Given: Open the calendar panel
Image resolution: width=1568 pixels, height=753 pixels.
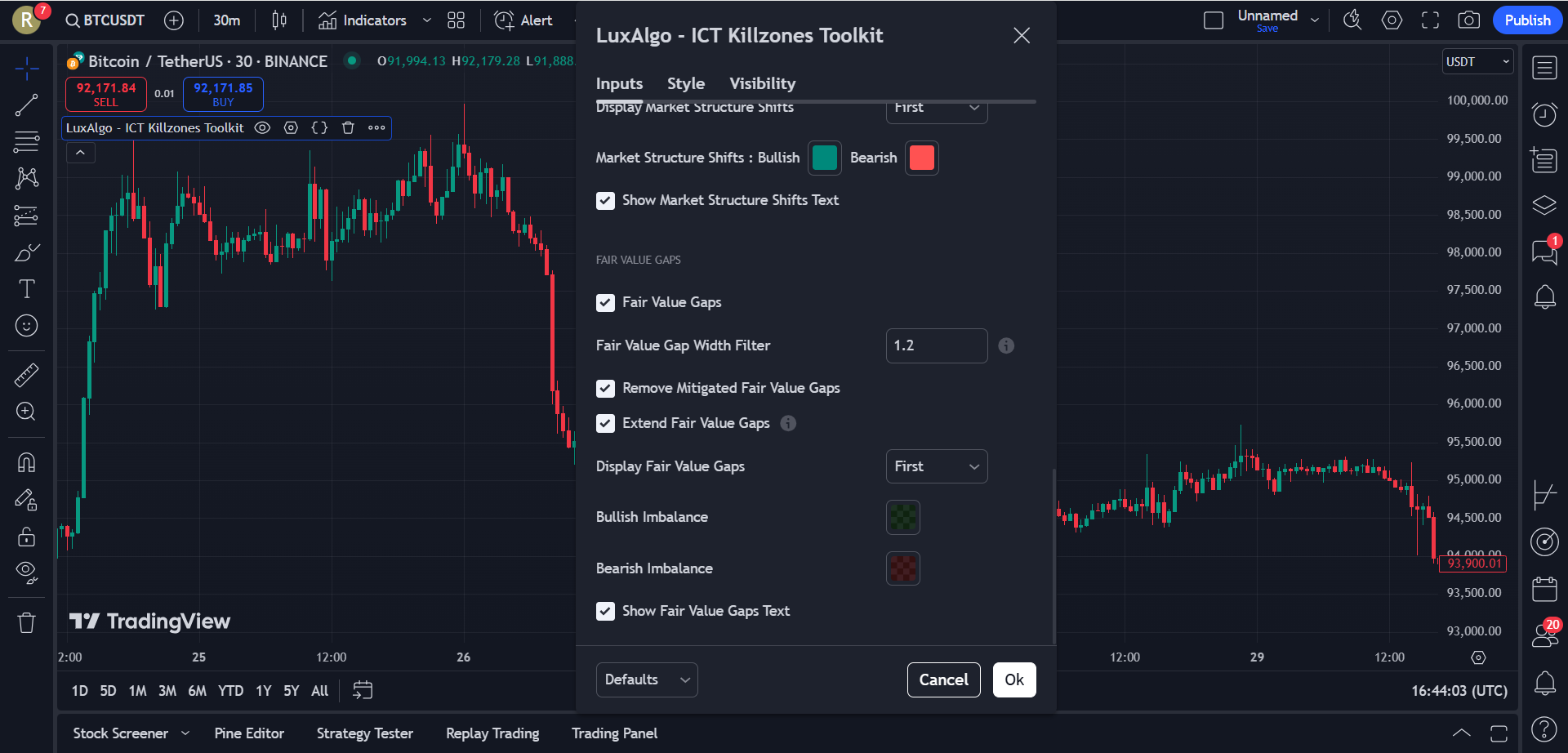Looking at the screenshot, I should [x=1544, y=589].
